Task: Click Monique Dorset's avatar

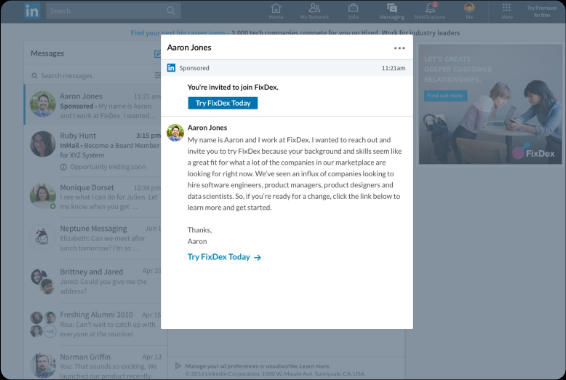Action: 43,196
